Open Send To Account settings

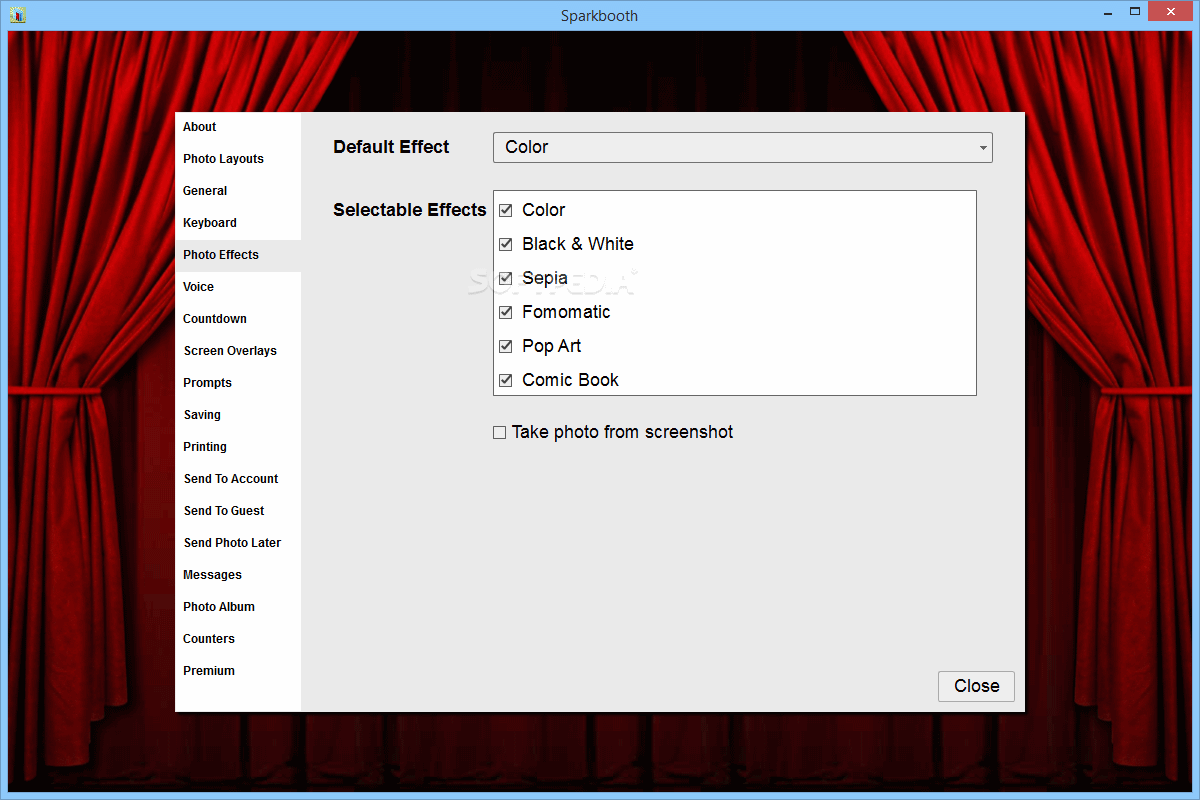tap(238, 479)
